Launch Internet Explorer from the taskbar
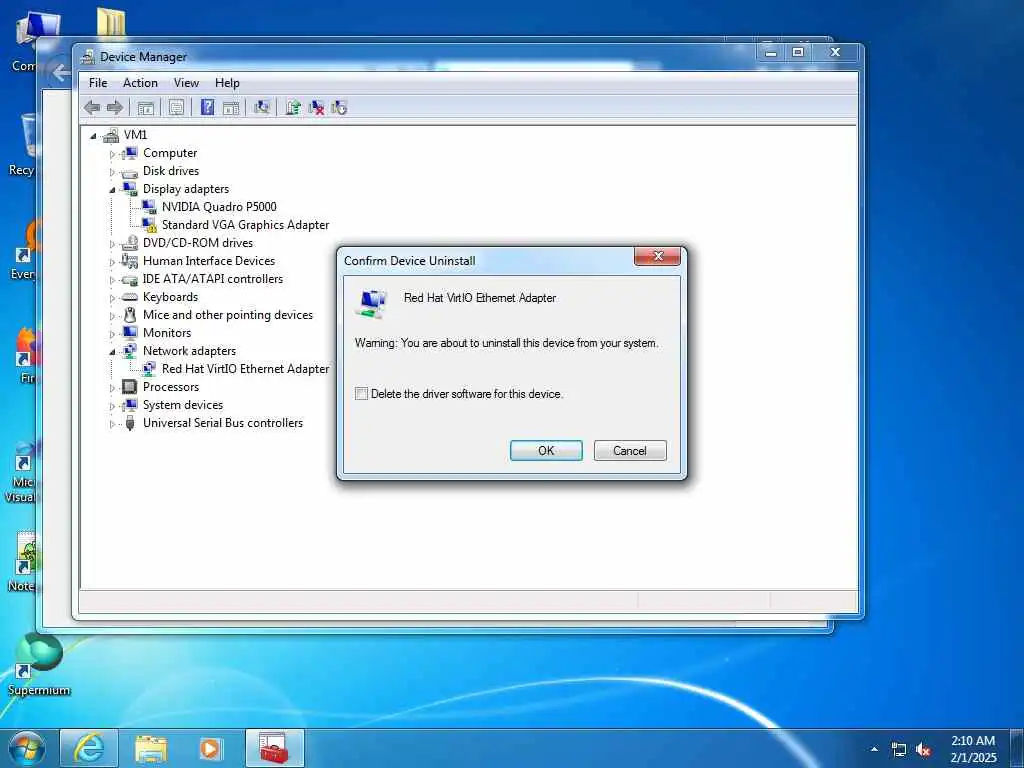 click(89, 748)
